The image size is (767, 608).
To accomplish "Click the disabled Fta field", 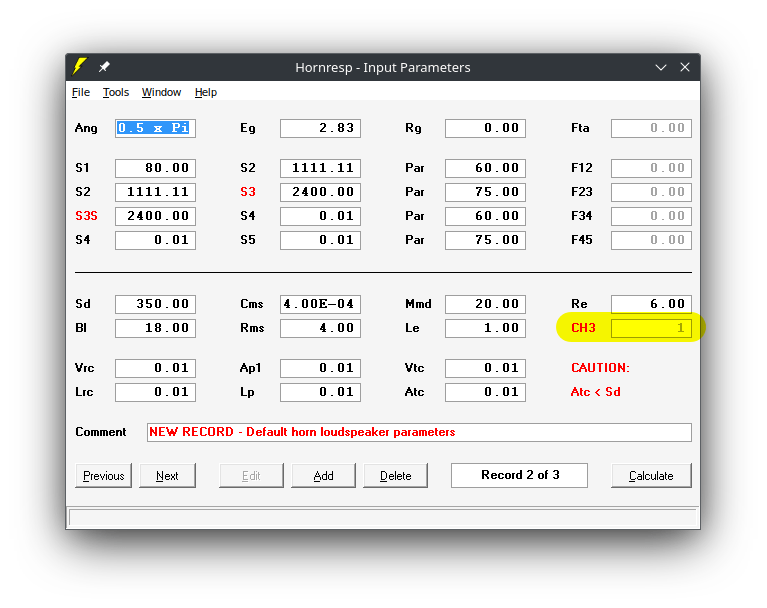I will (651, 128).
